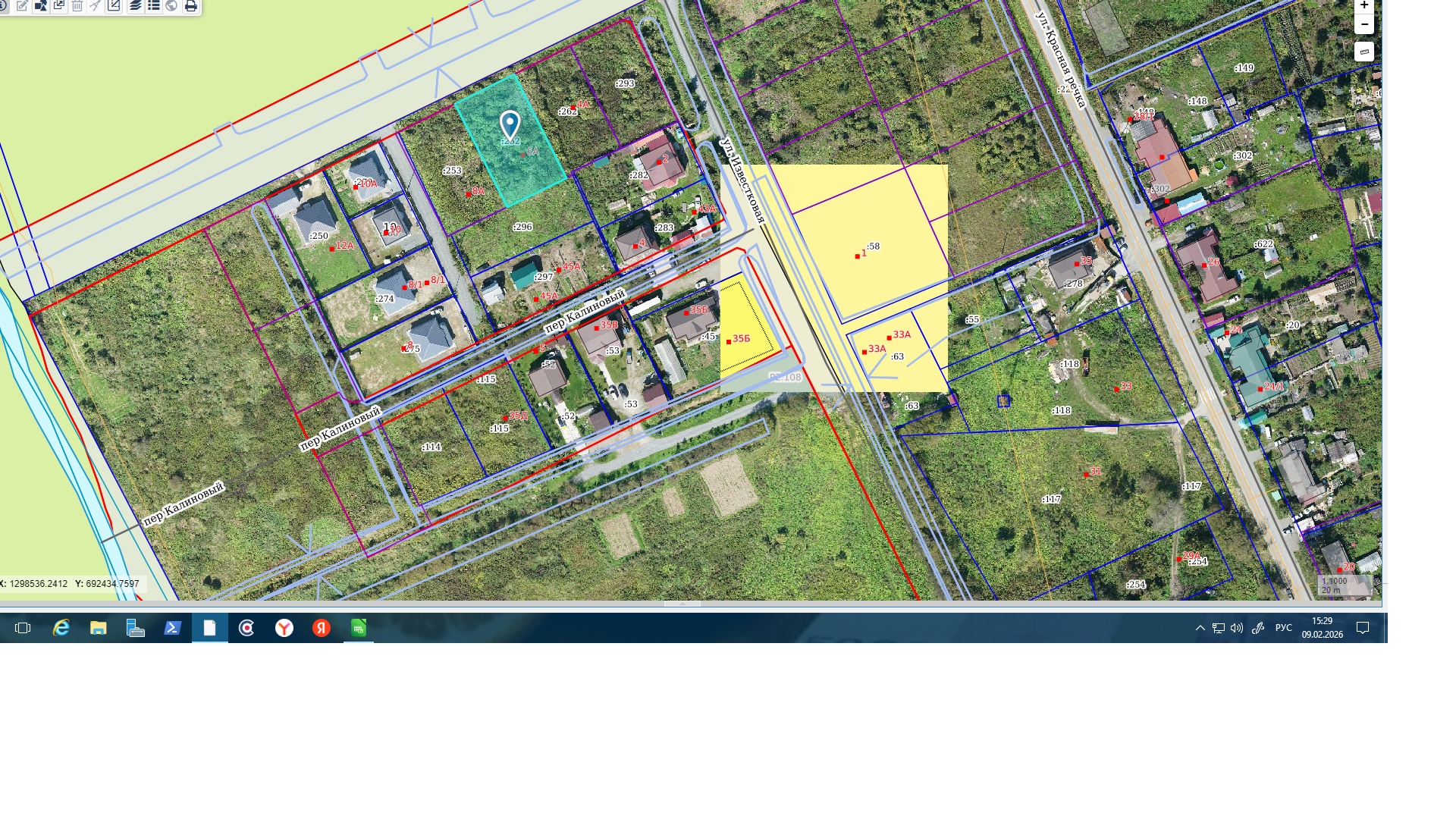
Task: Click the edit pencil tool icon
Action: [22, 6]
